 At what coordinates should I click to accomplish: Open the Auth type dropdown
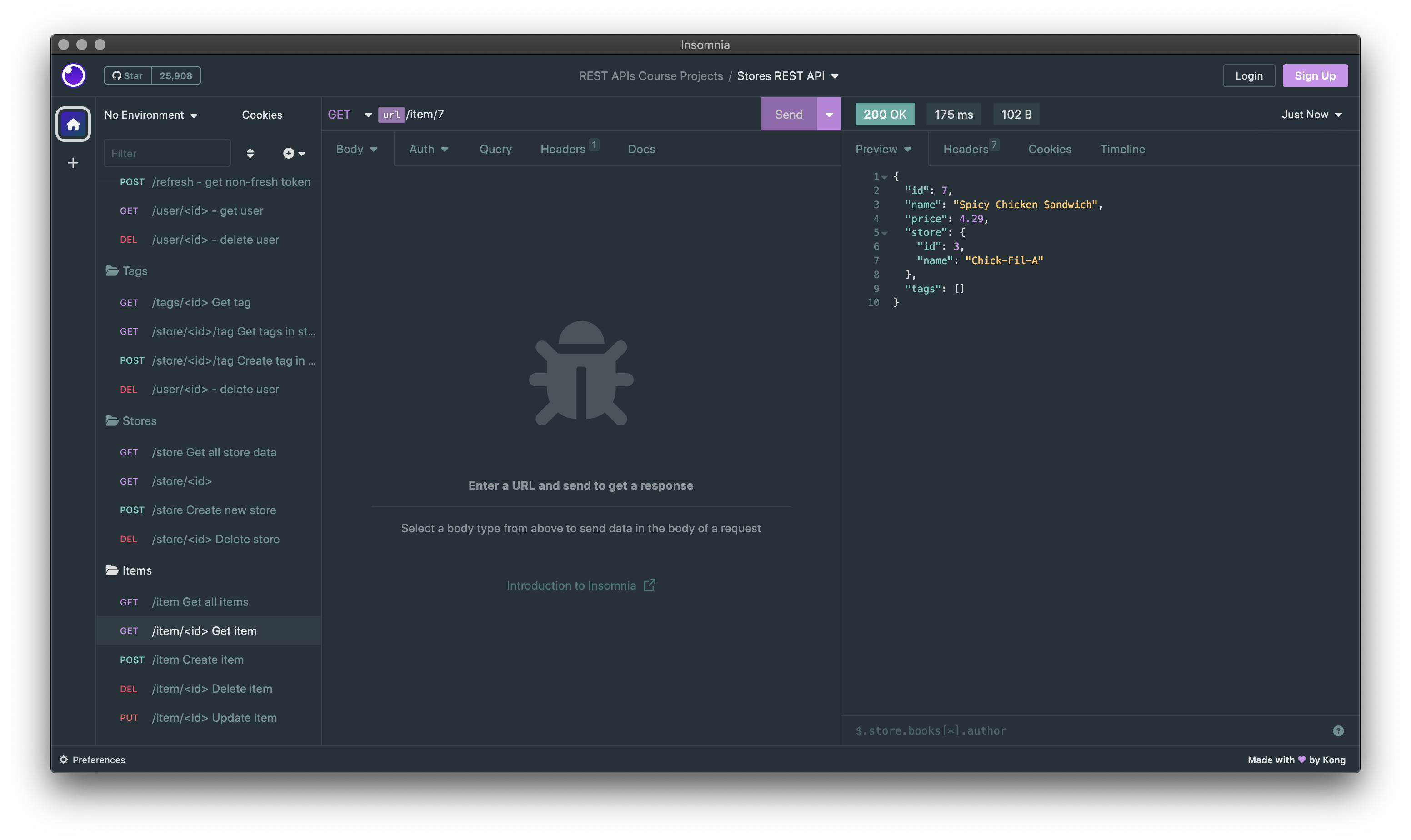pyautogui.click(x=429, y=149)
